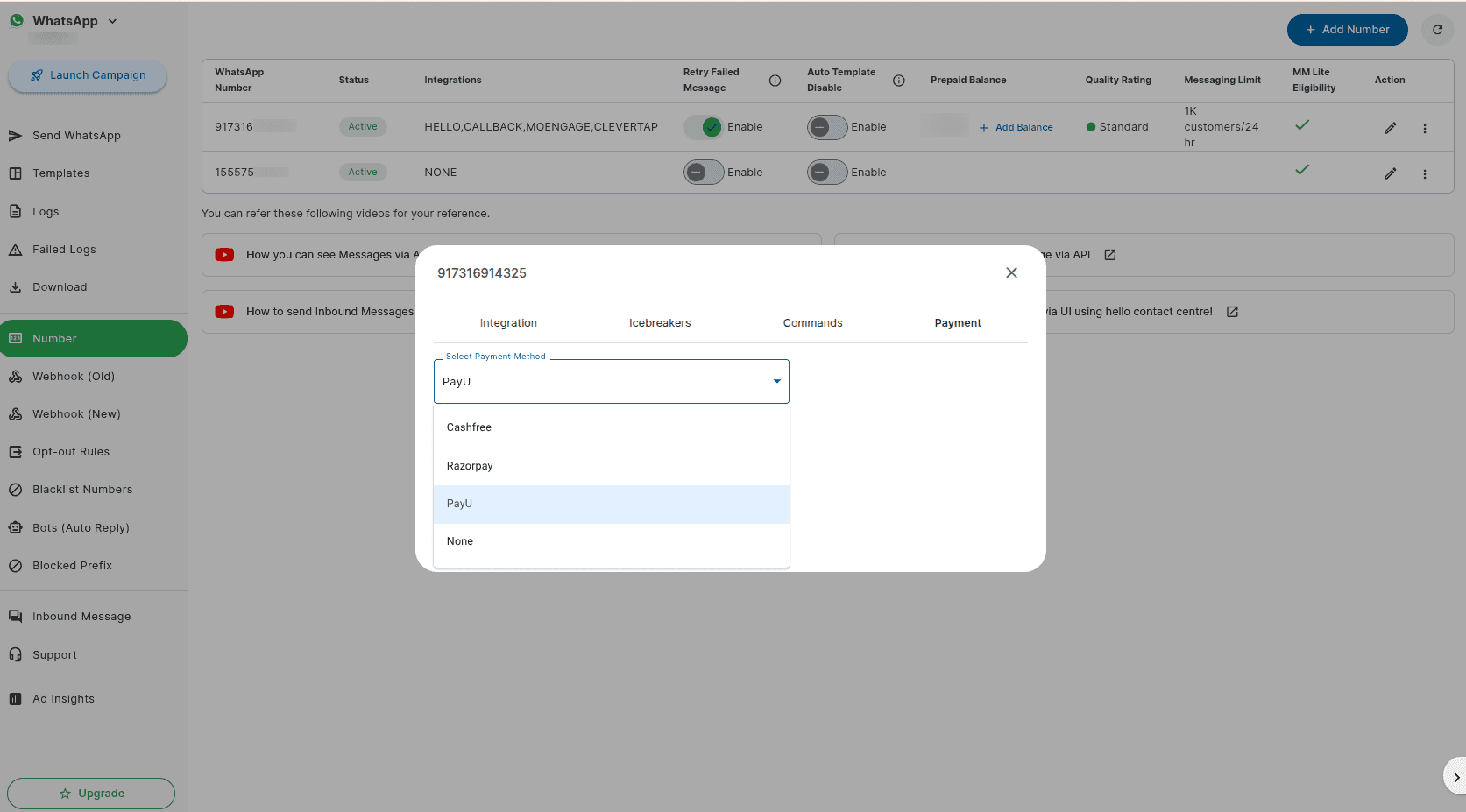This screenshot has width=1466, height=812.
Task: Choose Razorpay payment option
Action: click(612, 466)
